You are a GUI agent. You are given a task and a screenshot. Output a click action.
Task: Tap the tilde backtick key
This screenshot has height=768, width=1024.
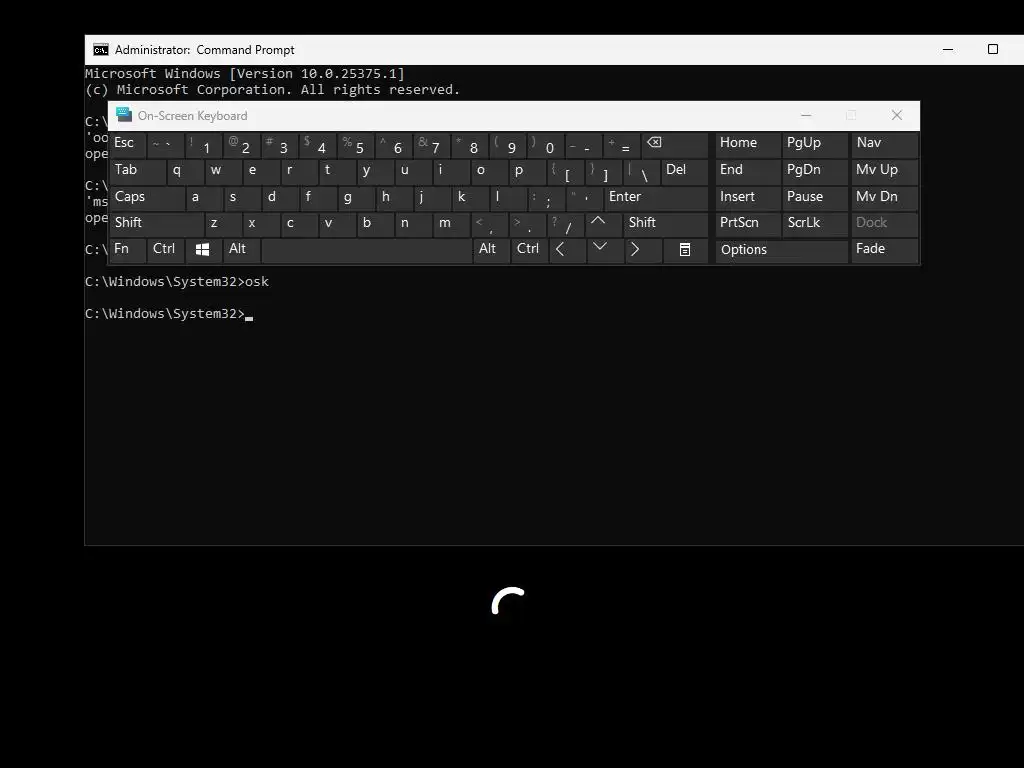point(166,145)
